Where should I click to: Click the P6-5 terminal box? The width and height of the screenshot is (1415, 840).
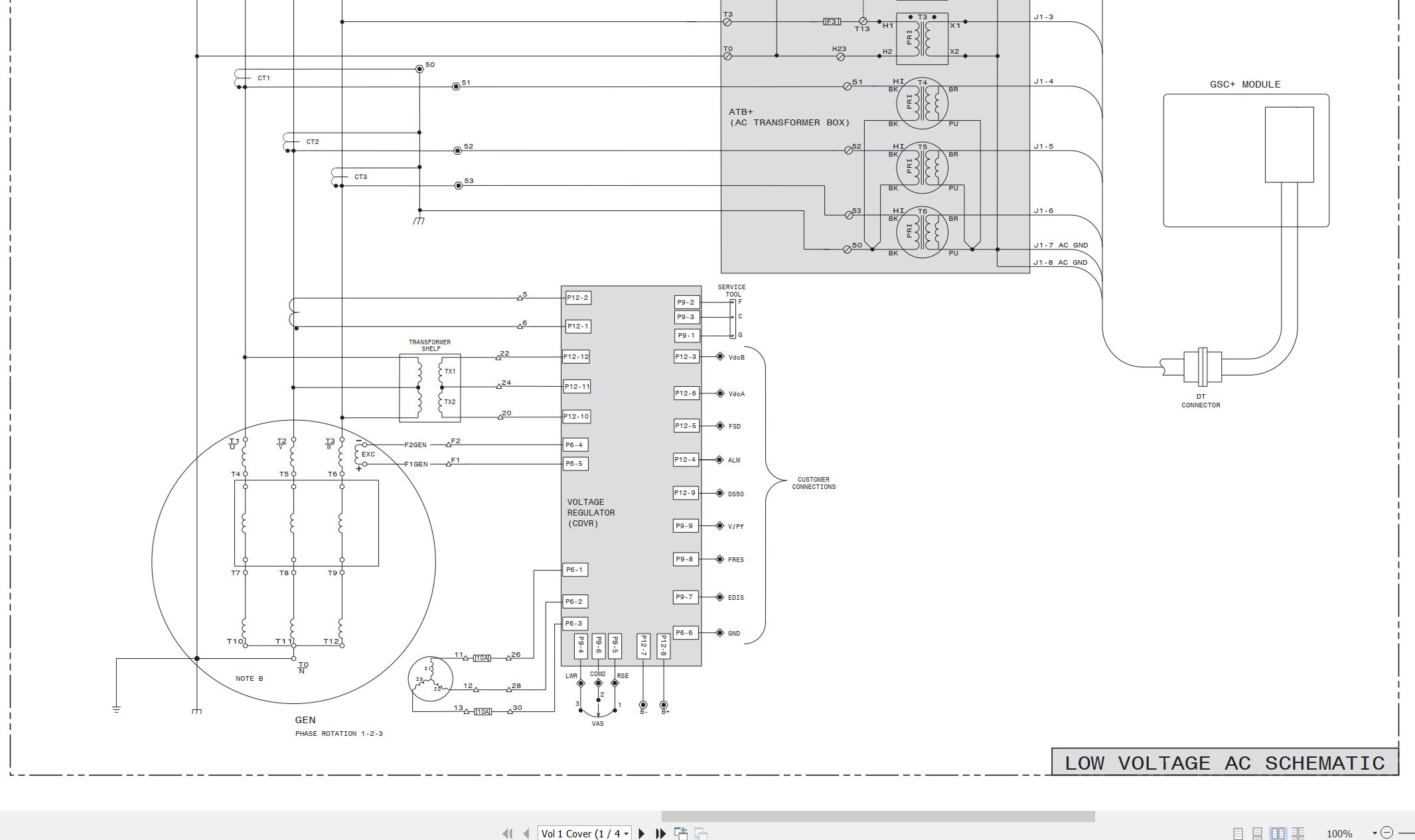(x=575, y=464)
